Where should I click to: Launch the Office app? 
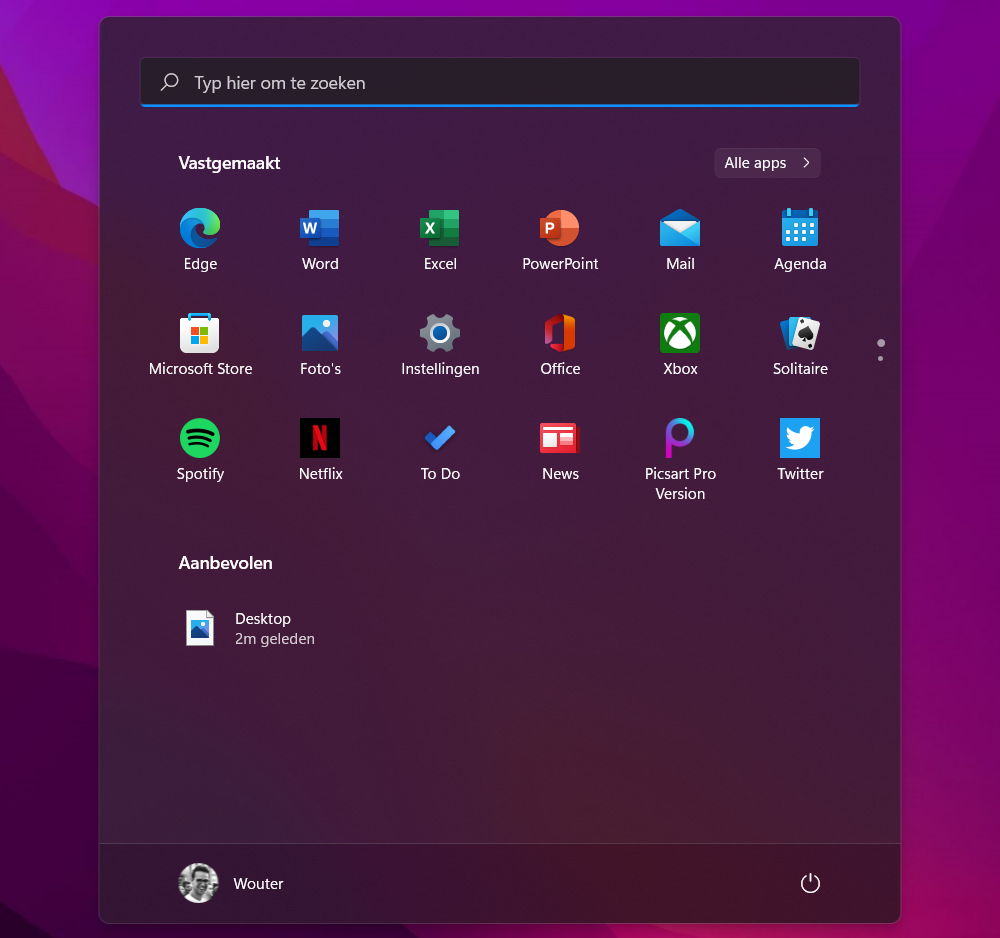click(x=560, y=333)
